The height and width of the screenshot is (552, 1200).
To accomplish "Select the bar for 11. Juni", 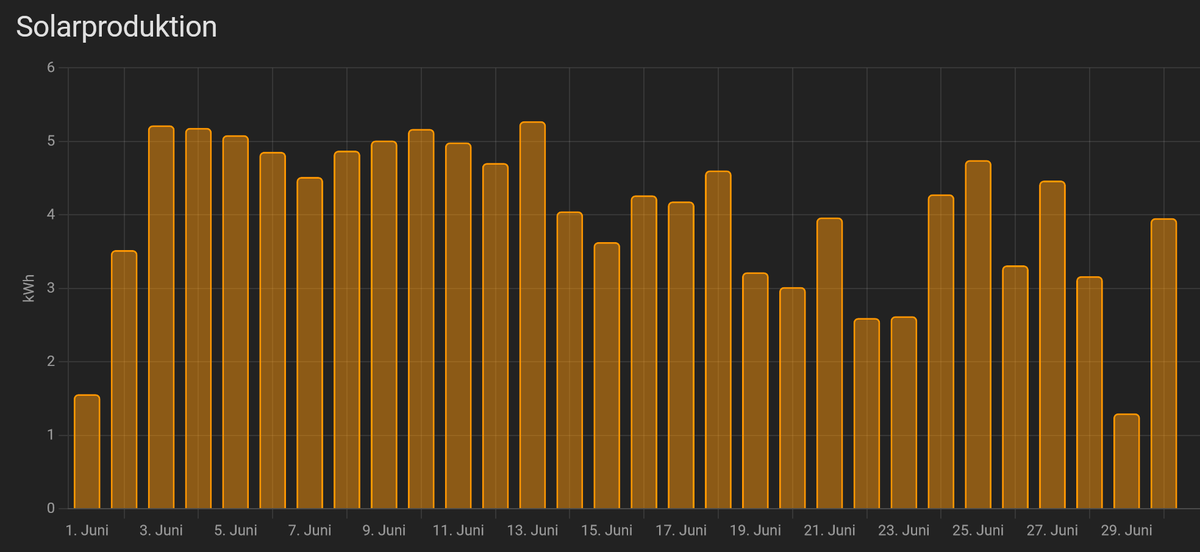I will (x=458, y=326).
